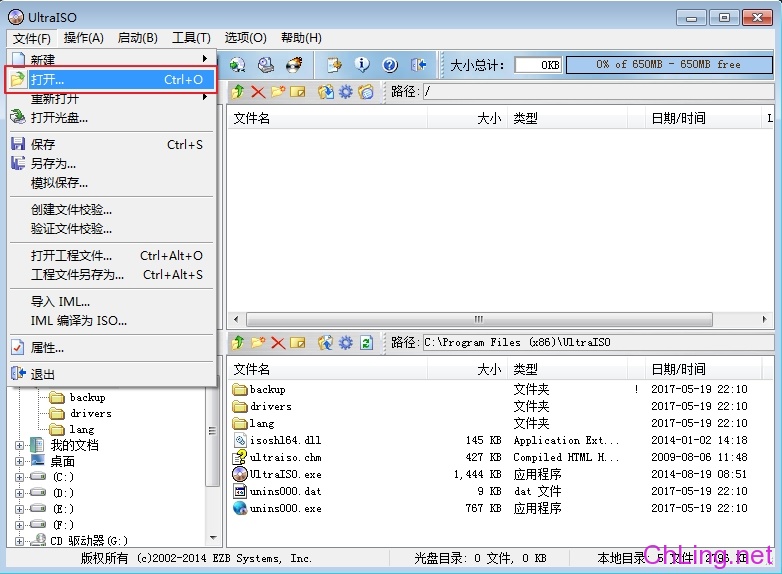Open the 帮助(H) menu
This screenshot has height=574, width=782.
pos(301,38)
